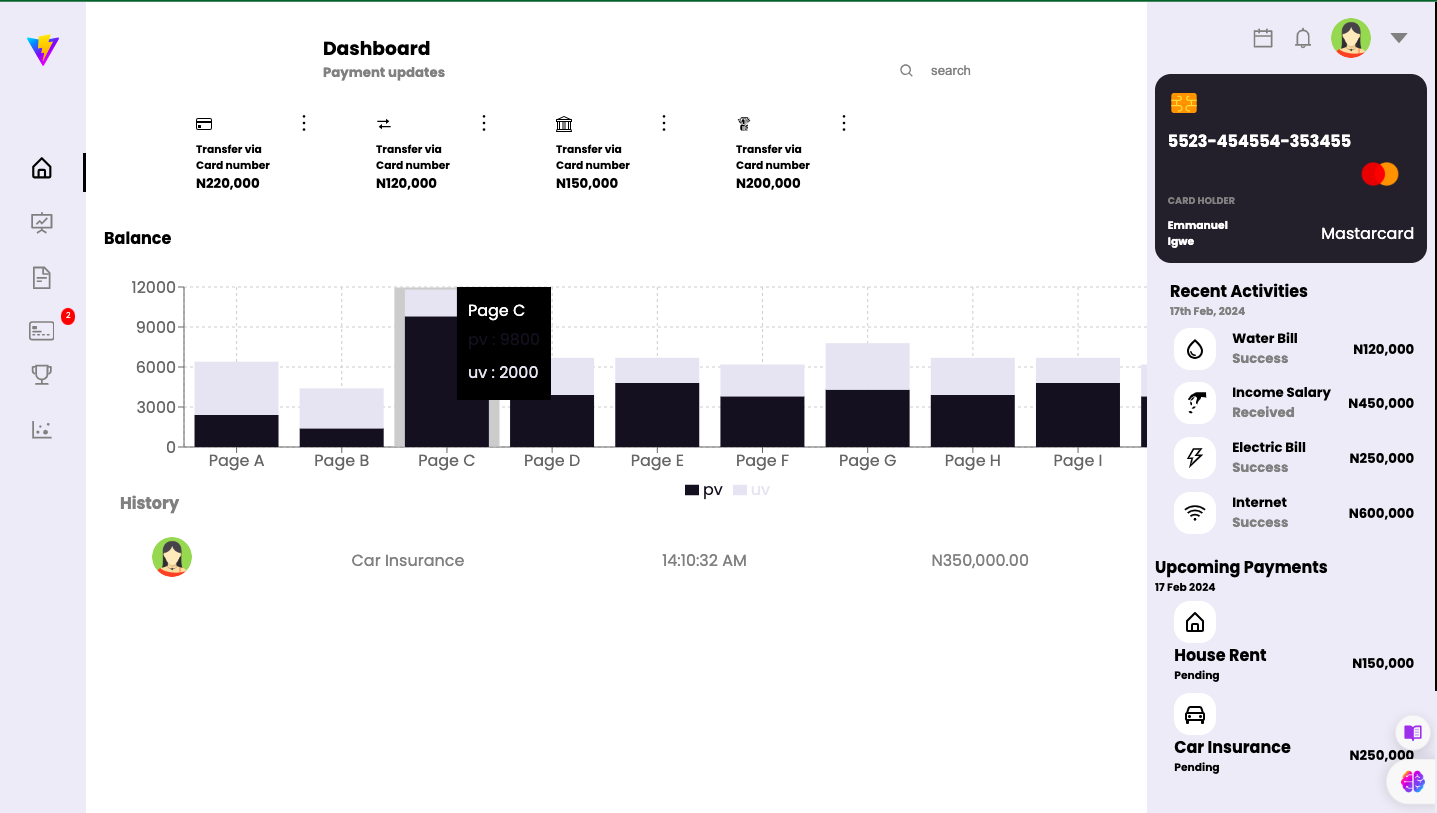The height and width of the screenshot is (813, 1437).
Task: Click the House Rent home icon
Action: tap(1195, 623)
